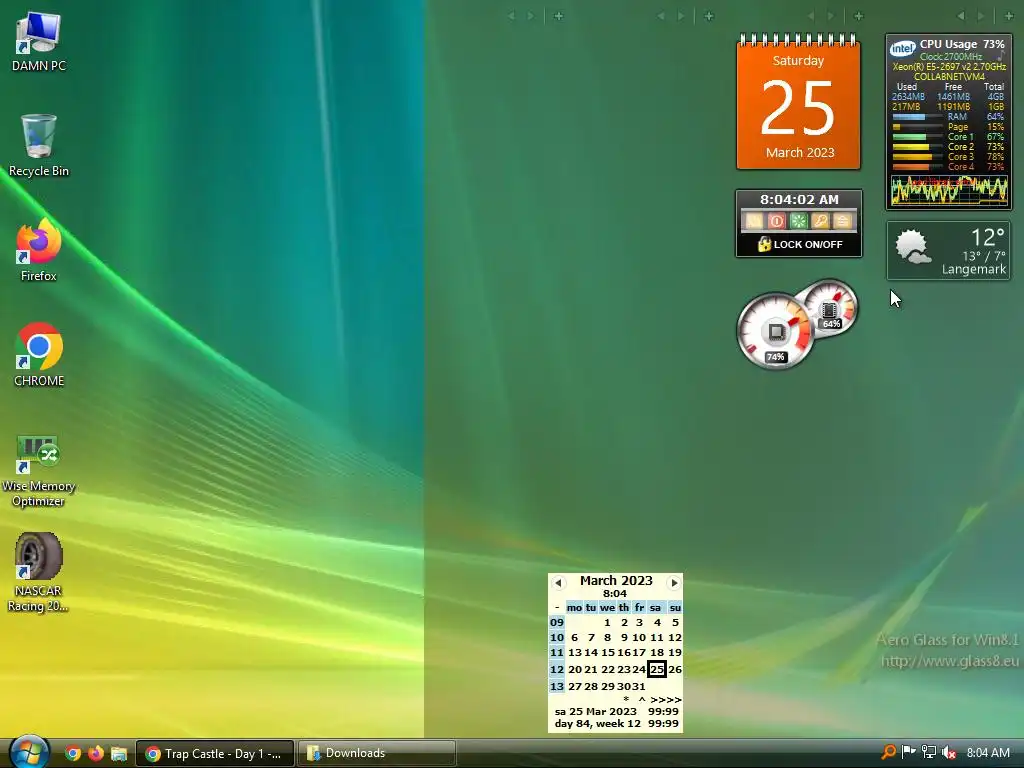Click week number 09 in calendar
The height and width of the screenshot is (768, 1024).
click(x=556, y=622)
